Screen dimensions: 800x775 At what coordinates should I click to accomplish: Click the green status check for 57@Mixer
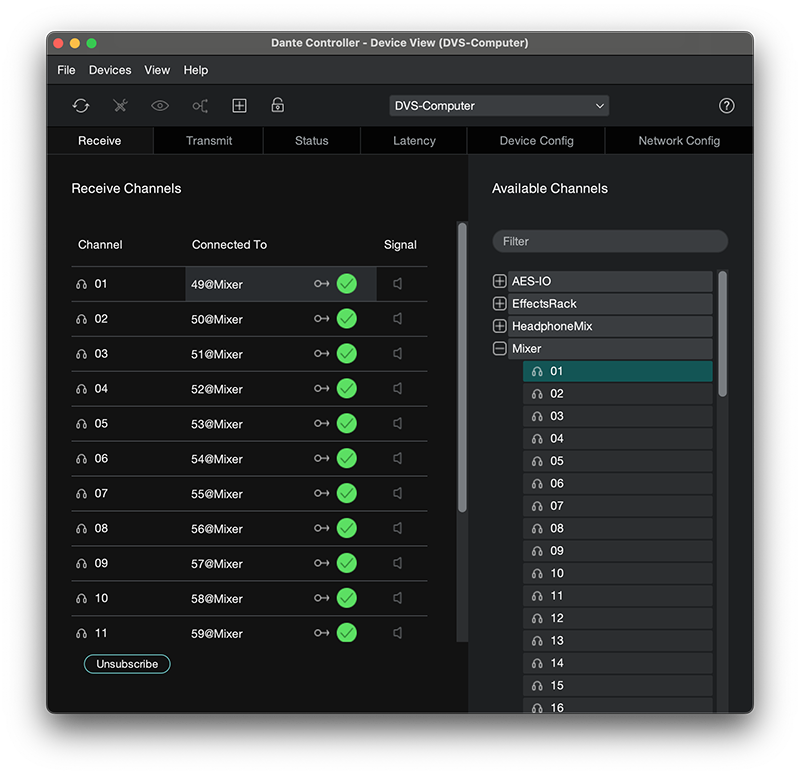click(x=347, y=563)
